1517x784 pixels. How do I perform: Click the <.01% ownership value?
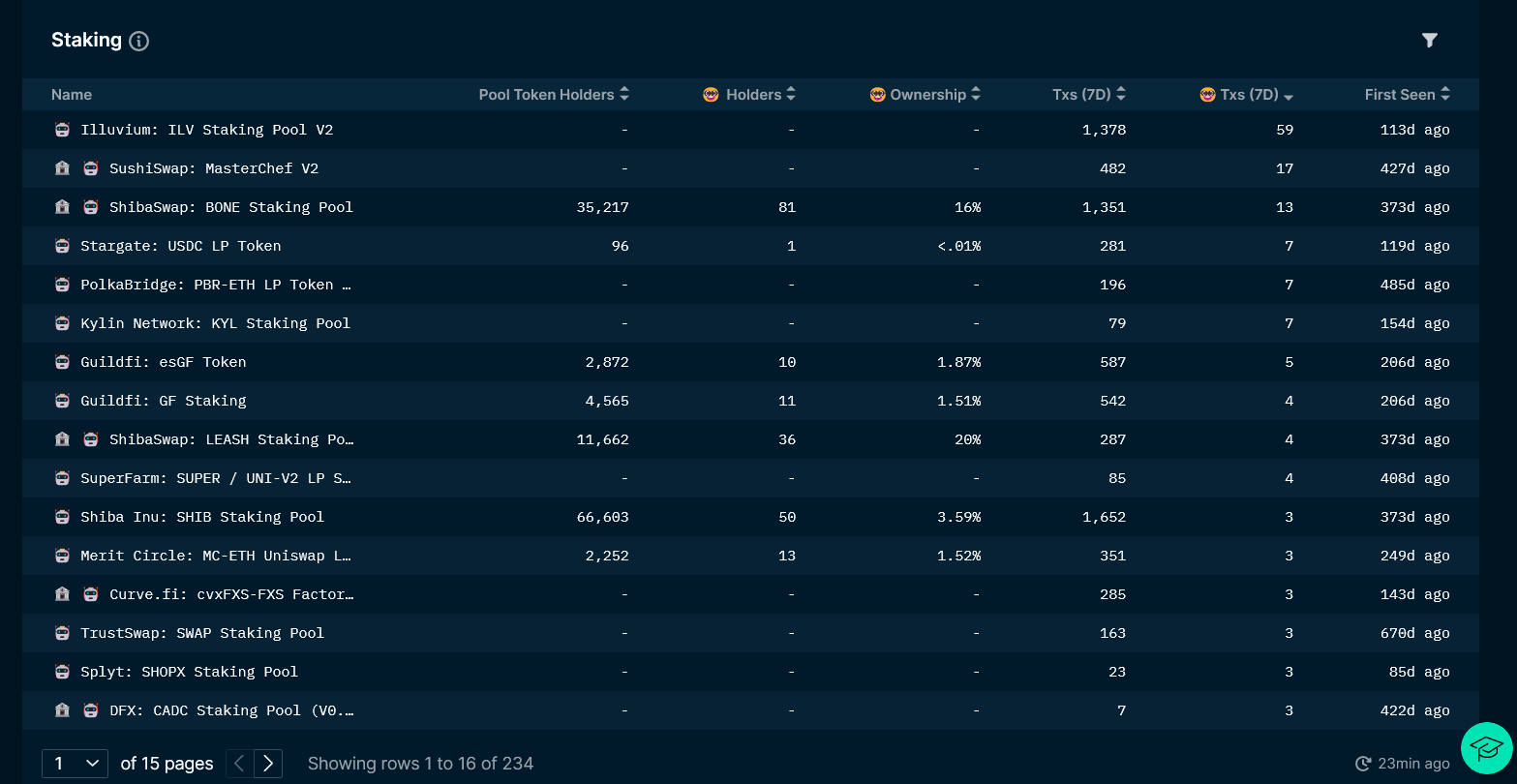959,246
